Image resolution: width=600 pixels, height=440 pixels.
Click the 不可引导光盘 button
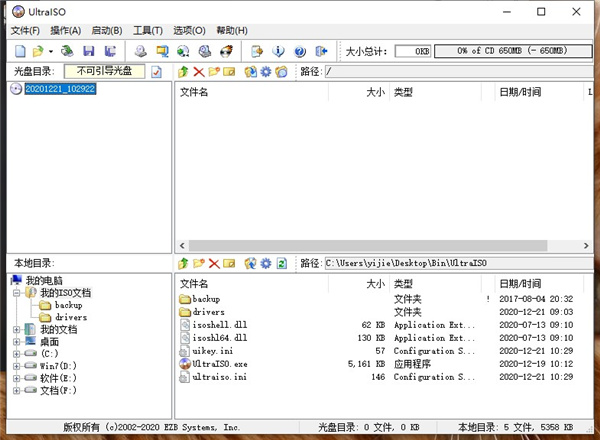(x=104, y=72)
